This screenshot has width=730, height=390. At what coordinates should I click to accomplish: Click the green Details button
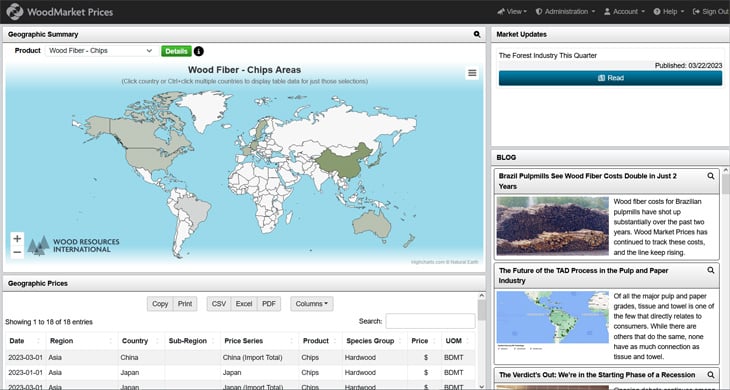[176, 51]
